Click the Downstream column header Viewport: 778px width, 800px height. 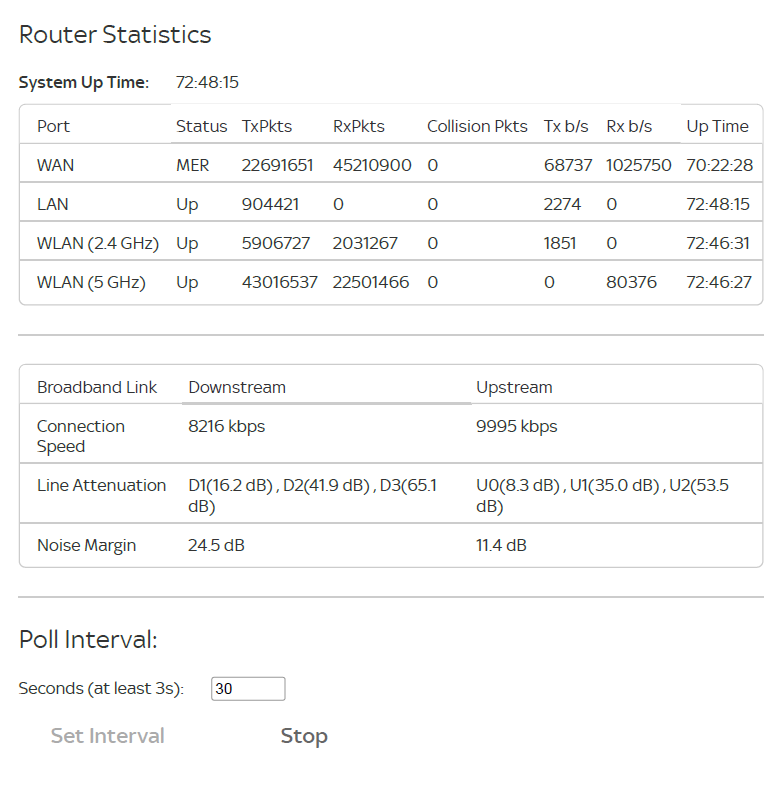point(237,387)
